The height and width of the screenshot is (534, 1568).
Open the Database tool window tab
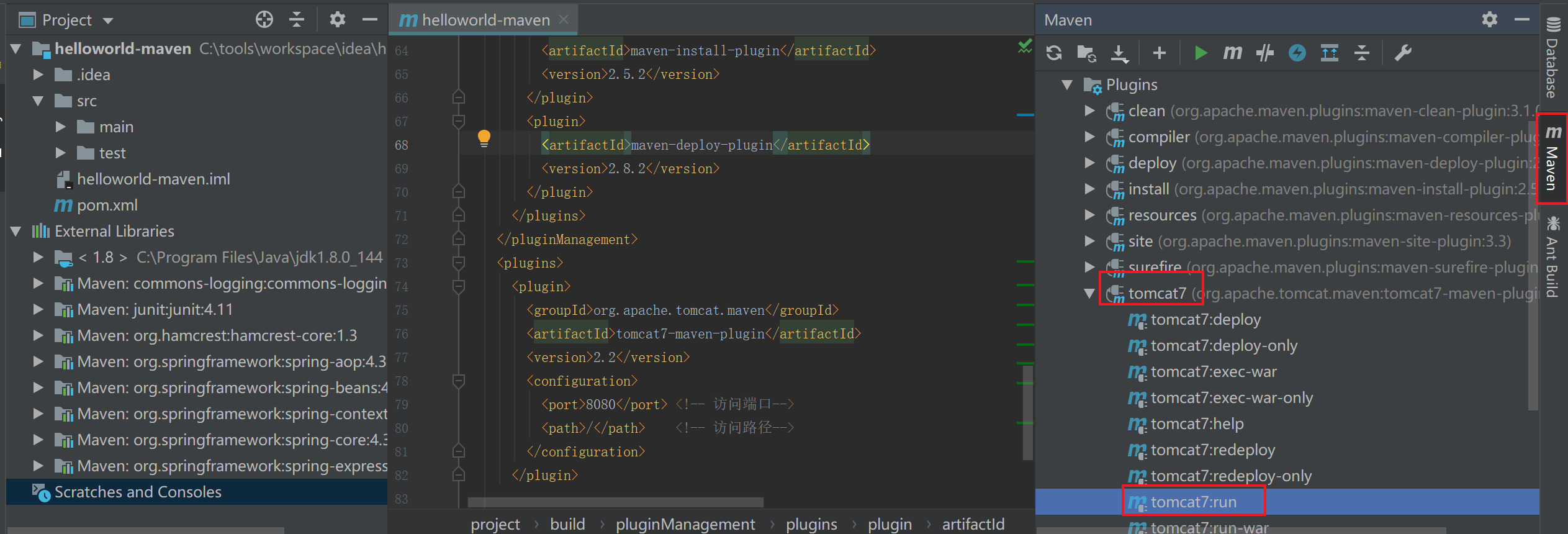click(1553, 59)
